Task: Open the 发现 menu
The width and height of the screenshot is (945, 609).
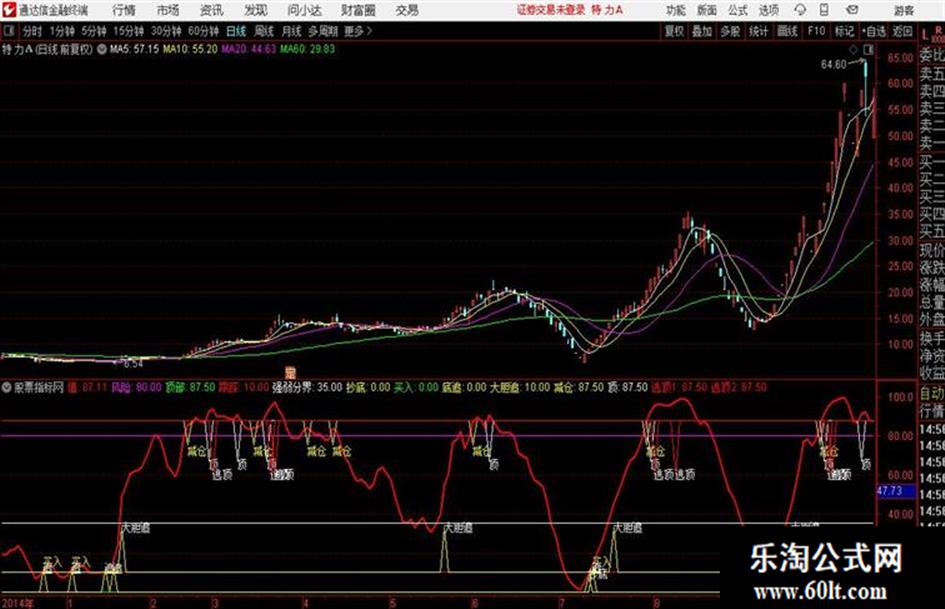Action: [256, 10]
